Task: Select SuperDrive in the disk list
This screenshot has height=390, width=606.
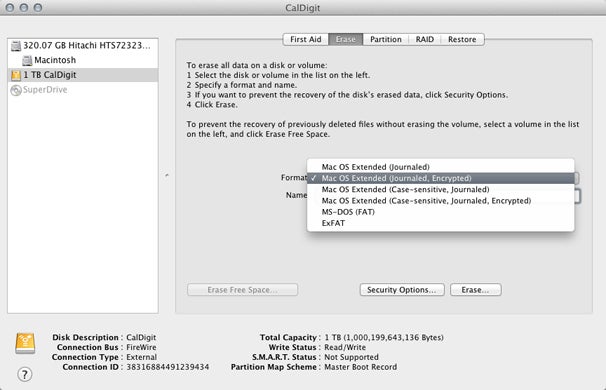Action: pyautogui.click(x=83, y=90)
